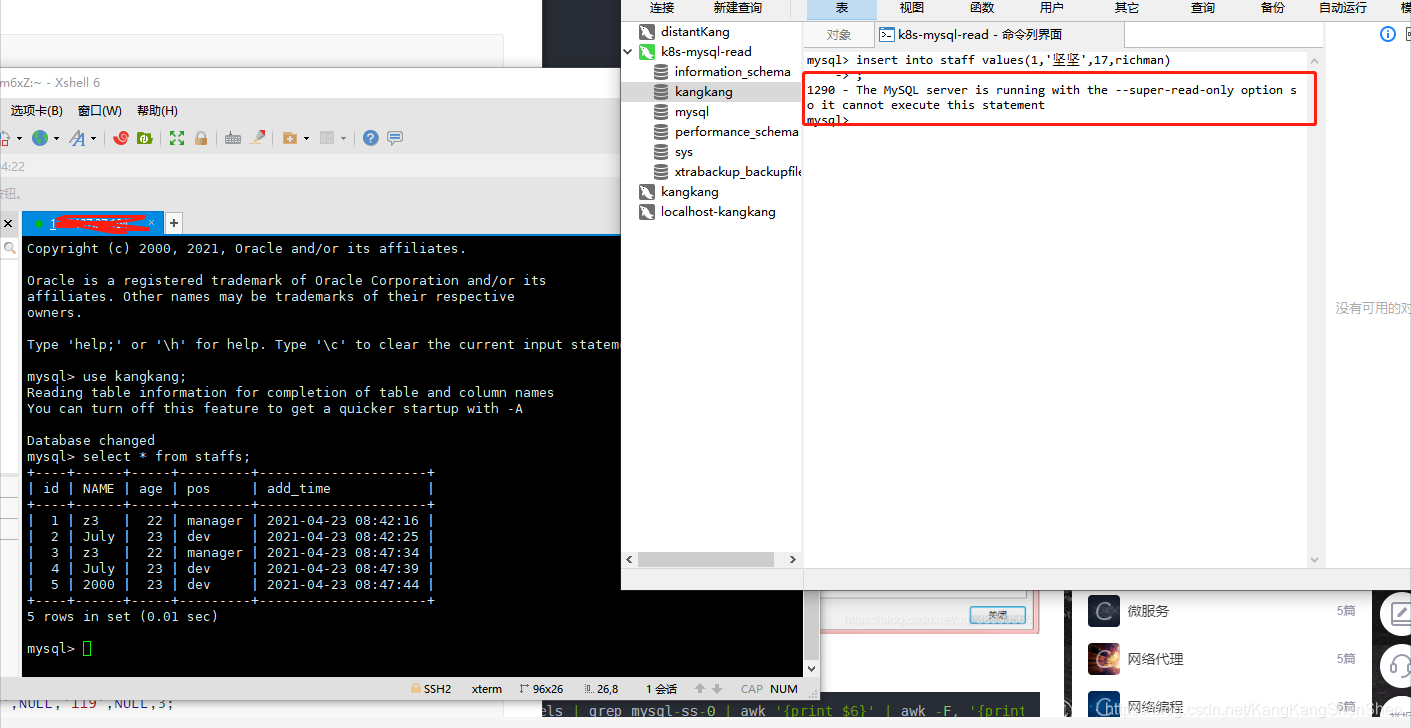Click the up arrow in Xshell status bar
This screenshot has height=728, width=1411.
pyautogui.click(x=700, y=689)
